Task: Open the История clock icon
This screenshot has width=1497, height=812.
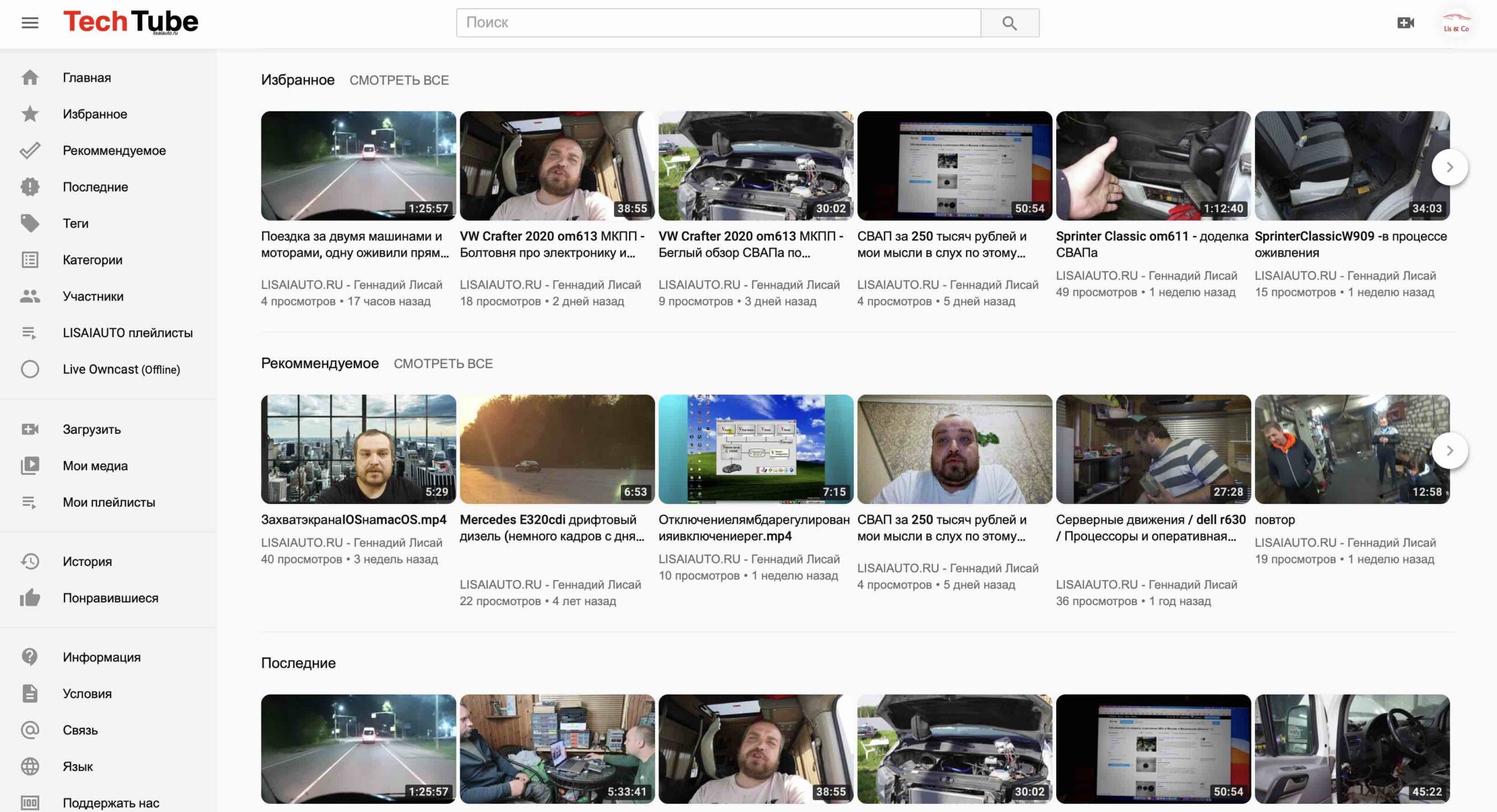Action: 30,561
